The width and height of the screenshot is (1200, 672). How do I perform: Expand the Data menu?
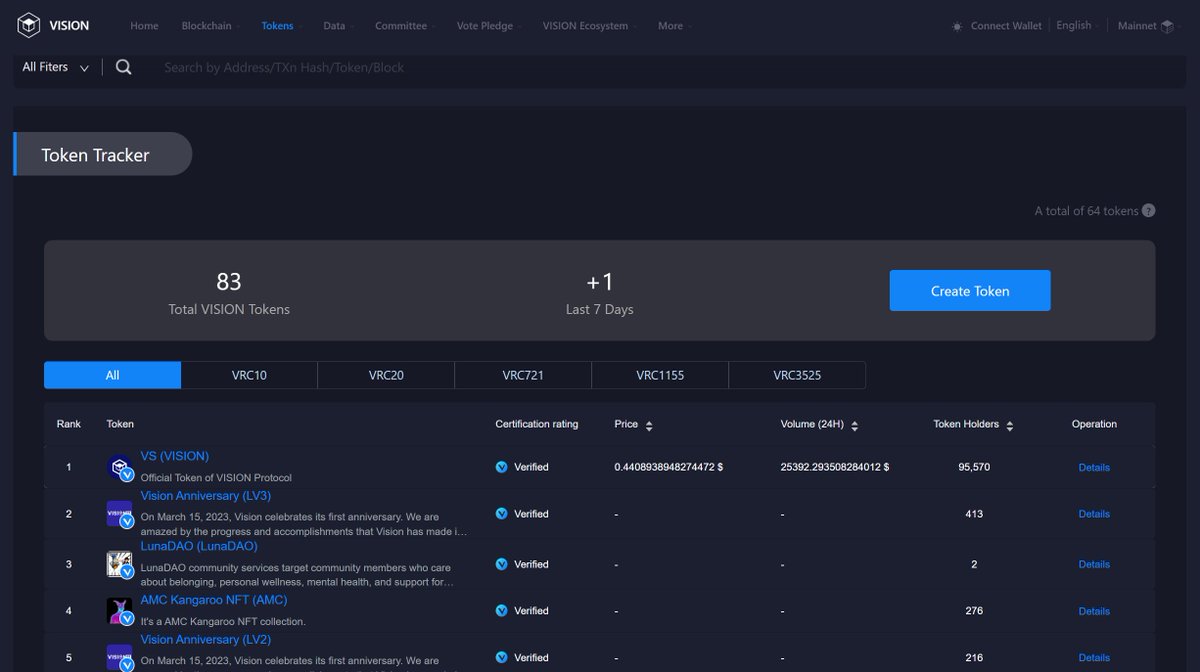click(x=339, y=26)
